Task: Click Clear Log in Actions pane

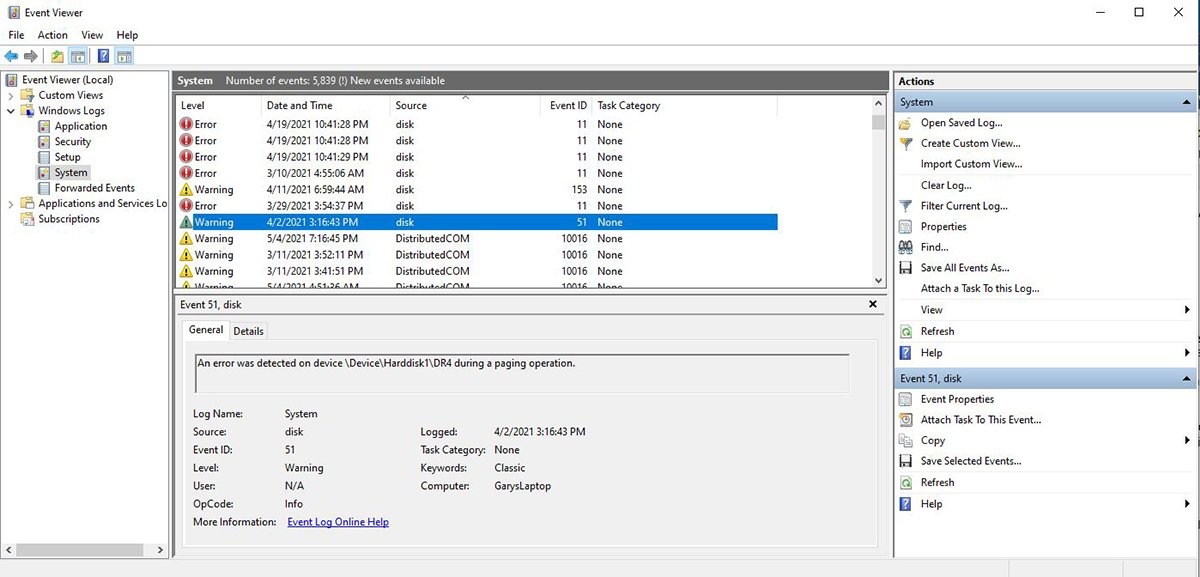Action: pos(945,185)
